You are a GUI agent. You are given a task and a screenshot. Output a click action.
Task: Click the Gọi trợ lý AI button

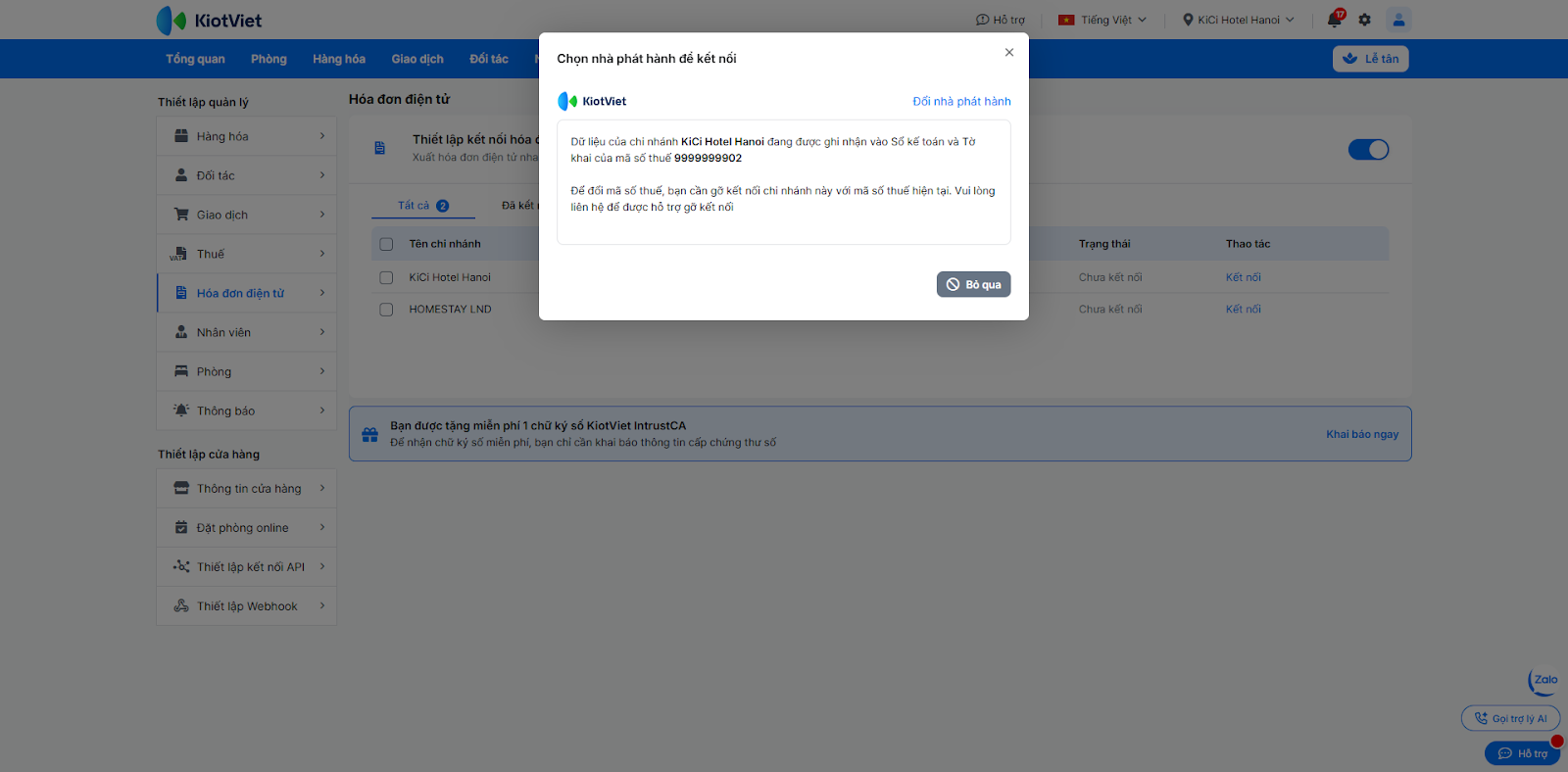(1510, 718)
